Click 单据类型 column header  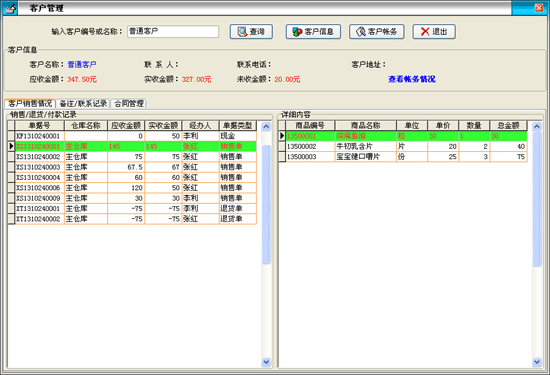pyautogui.click(x=238, y=126)
